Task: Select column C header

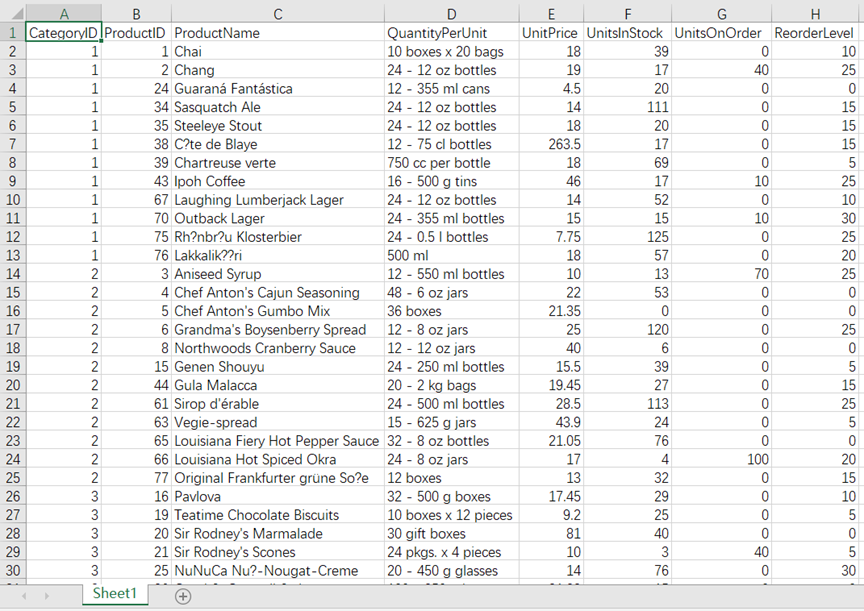Action: pyautogui.click(x=277, y=13)
